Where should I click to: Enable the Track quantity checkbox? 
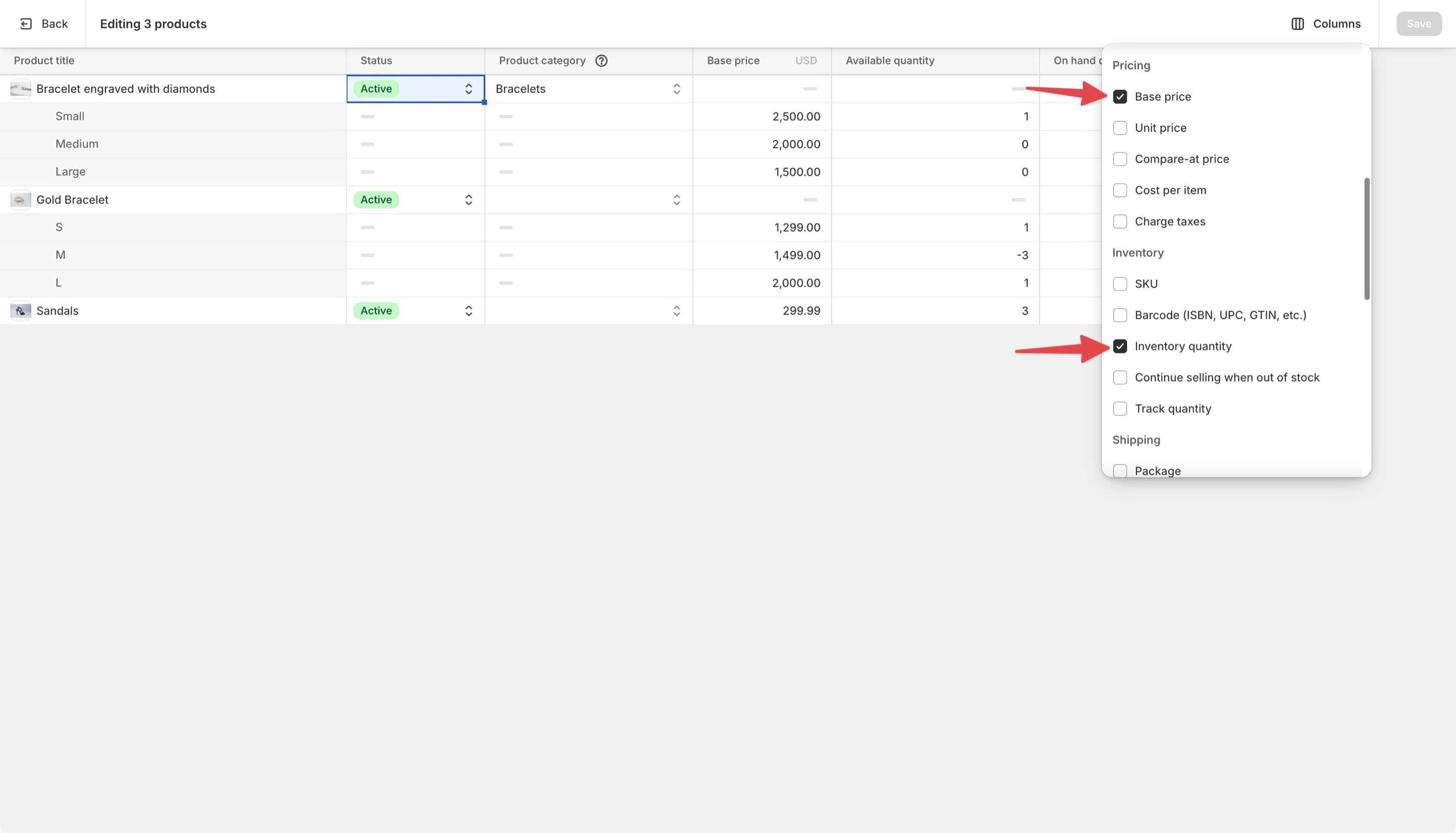click(x=1120, y=409)
